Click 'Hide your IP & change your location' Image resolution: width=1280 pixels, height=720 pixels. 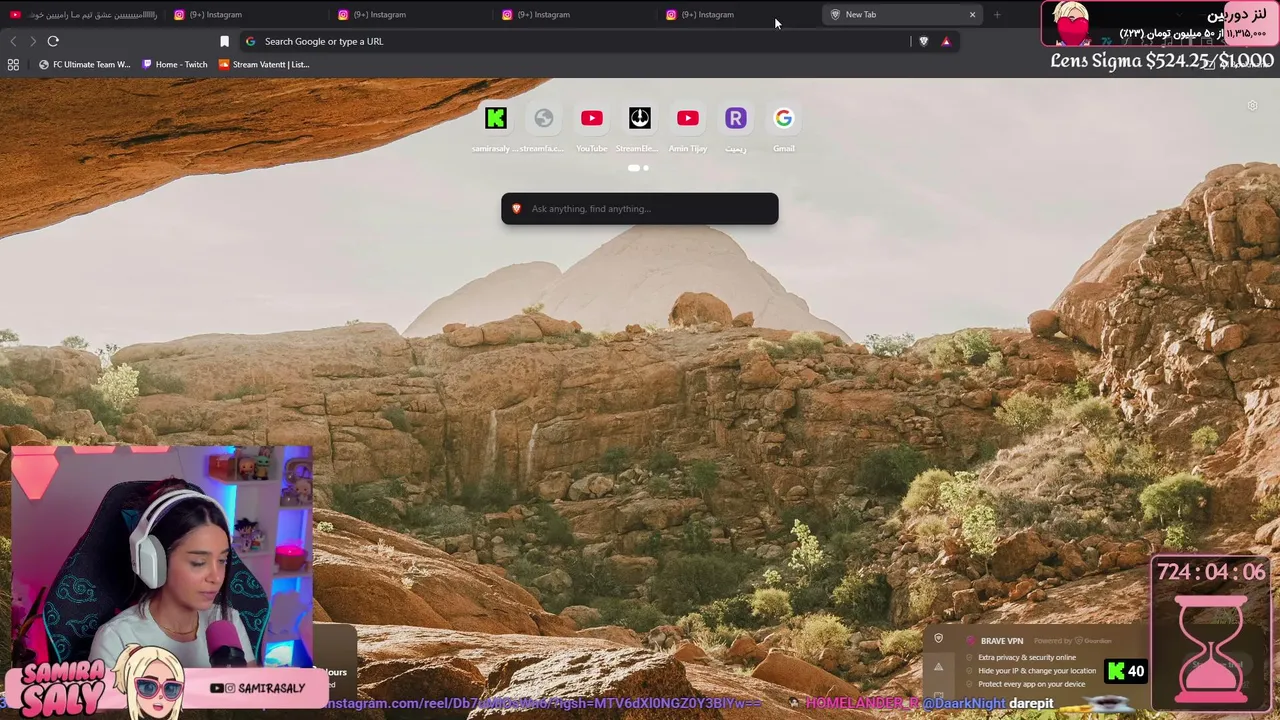point(1037,671)
